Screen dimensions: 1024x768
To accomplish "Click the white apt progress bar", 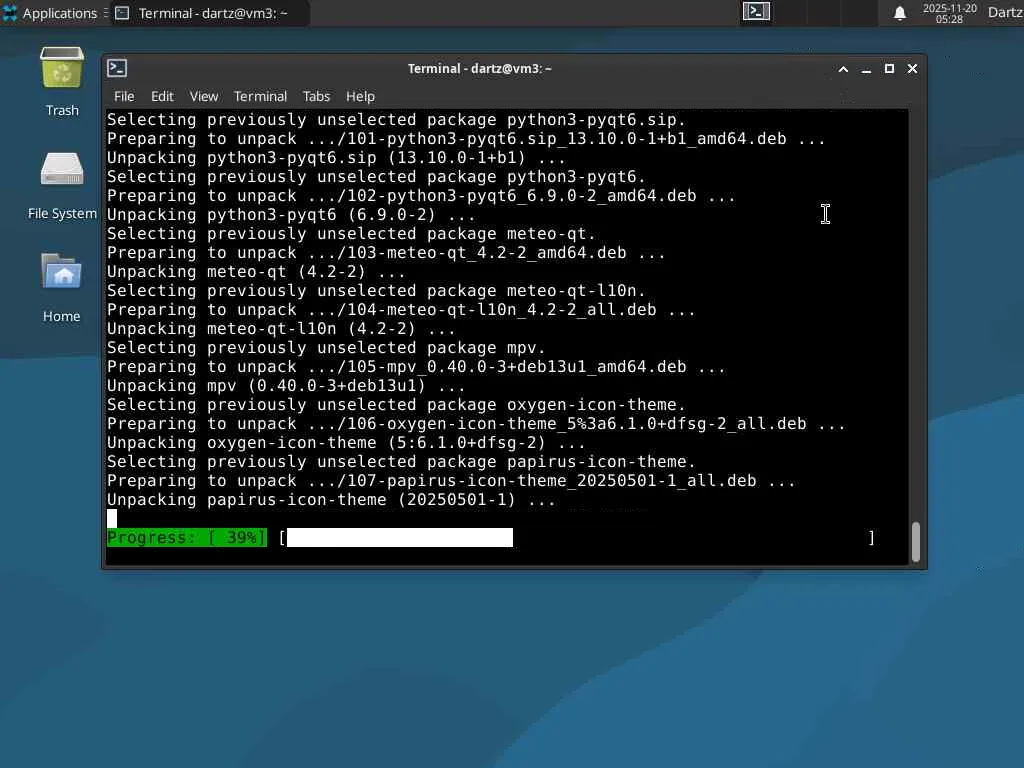I will 400,537.
